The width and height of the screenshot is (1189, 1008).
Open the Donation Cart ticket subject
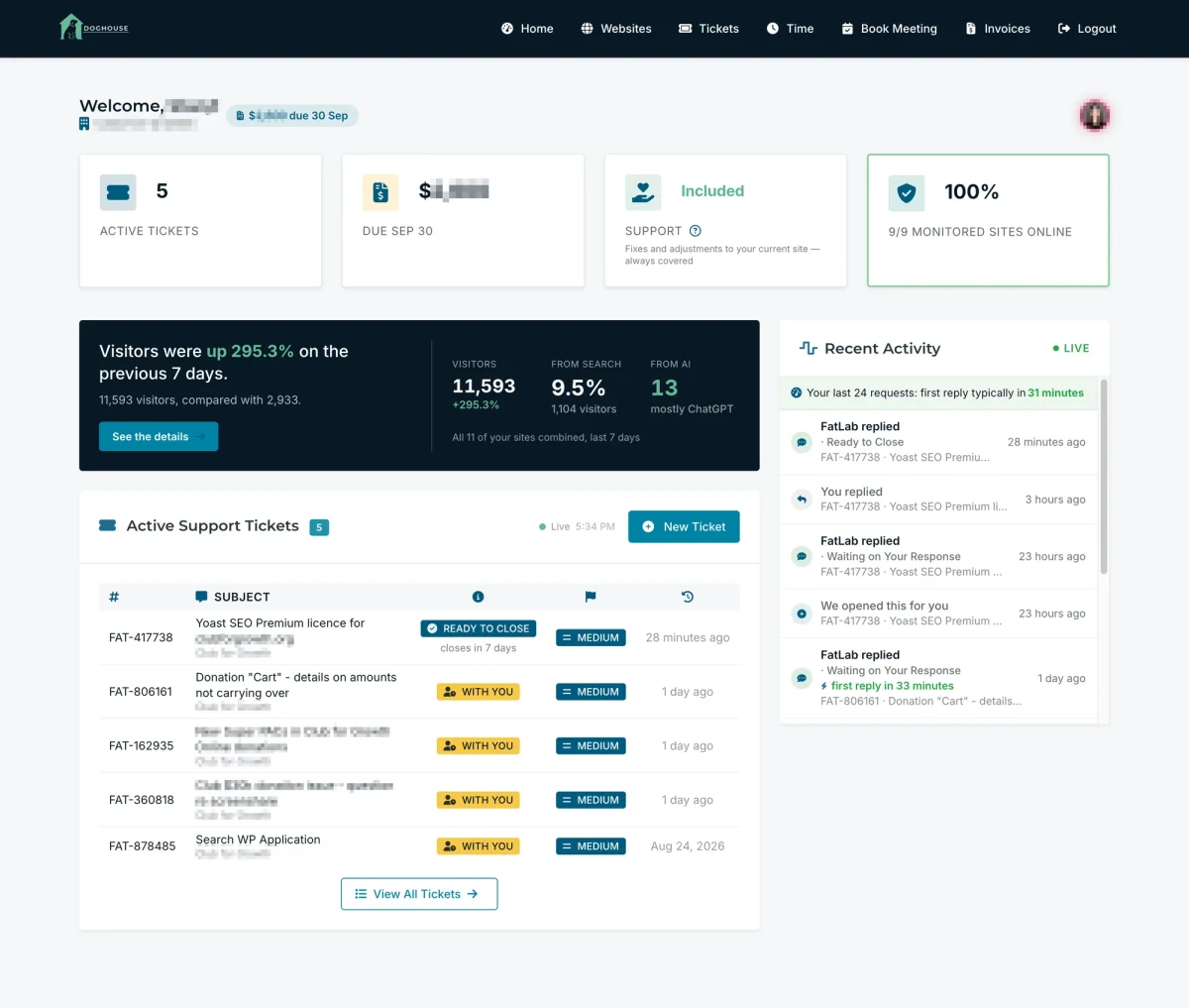click(296, 685)
